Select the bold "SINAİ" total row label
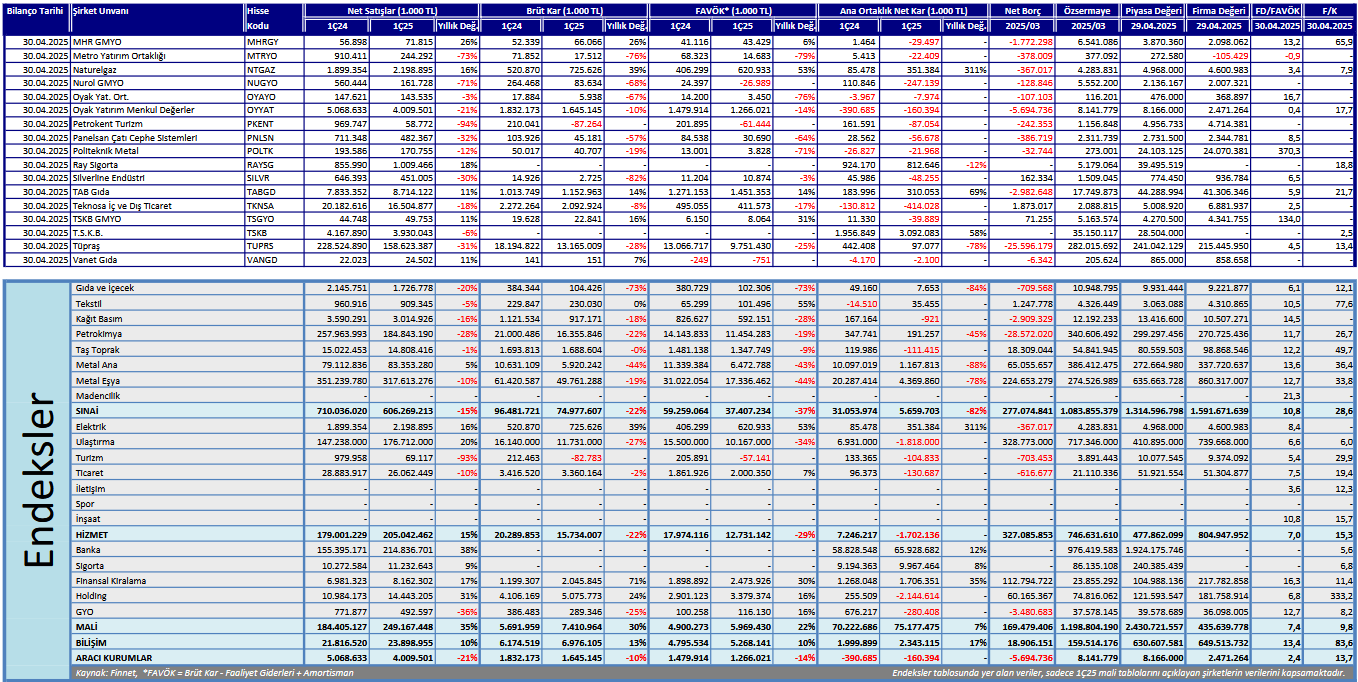 [89, 411]
